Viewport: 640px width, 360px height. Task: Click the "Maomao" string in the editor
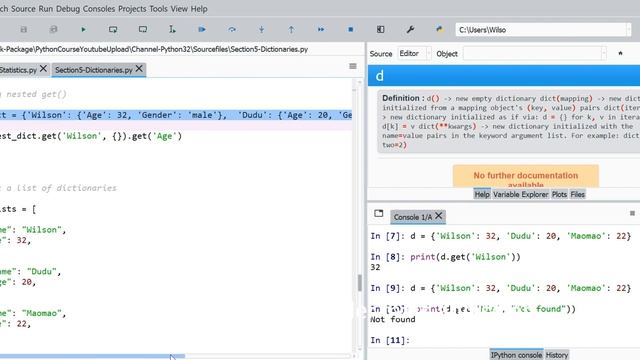click(x=41, y=313)
